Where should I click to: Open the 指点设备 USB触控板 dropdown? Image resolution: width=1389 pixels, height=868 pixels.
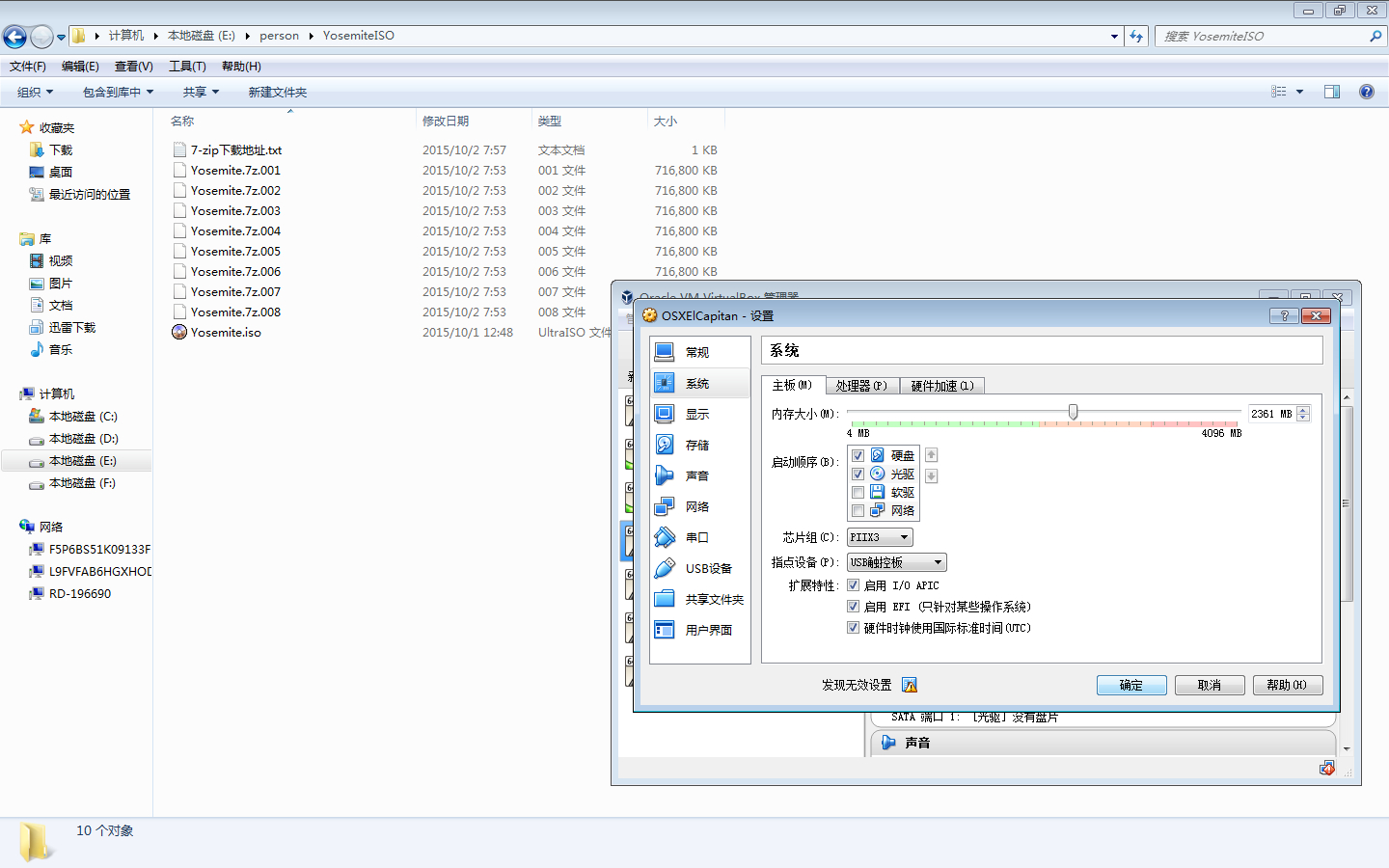(x=897, y=562)
